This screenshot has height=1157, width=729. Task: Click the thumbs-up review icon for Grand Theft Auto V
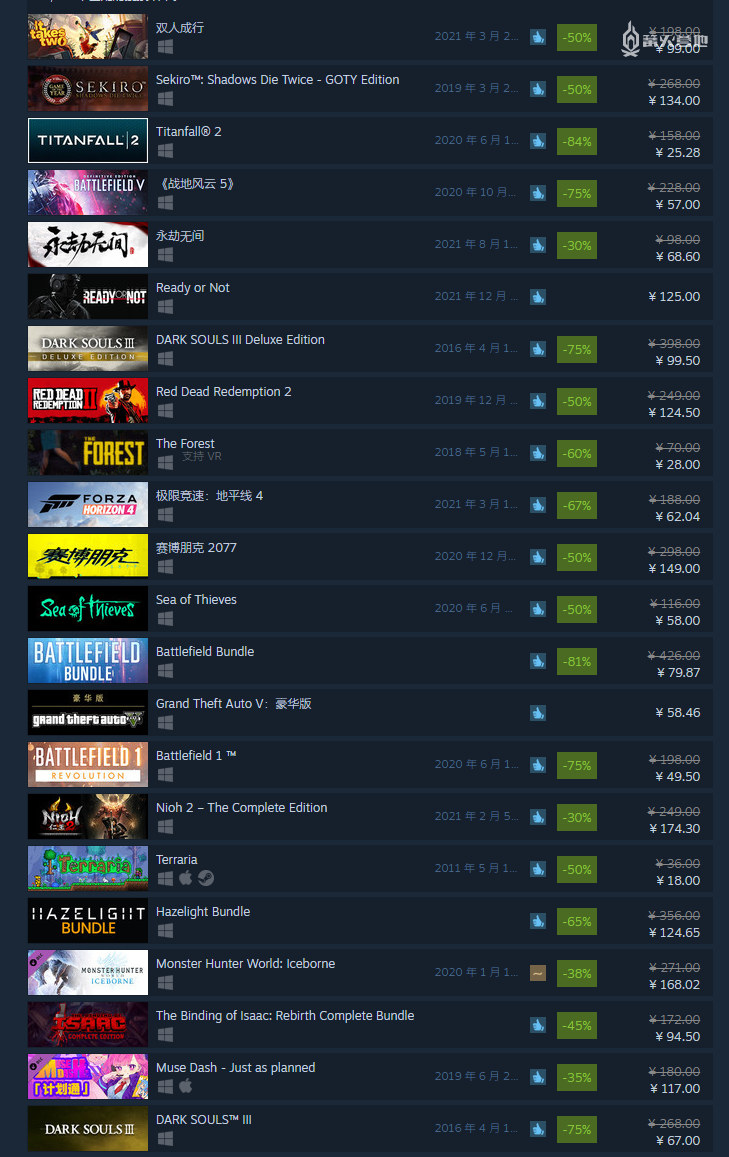click(x=538, y=713)
